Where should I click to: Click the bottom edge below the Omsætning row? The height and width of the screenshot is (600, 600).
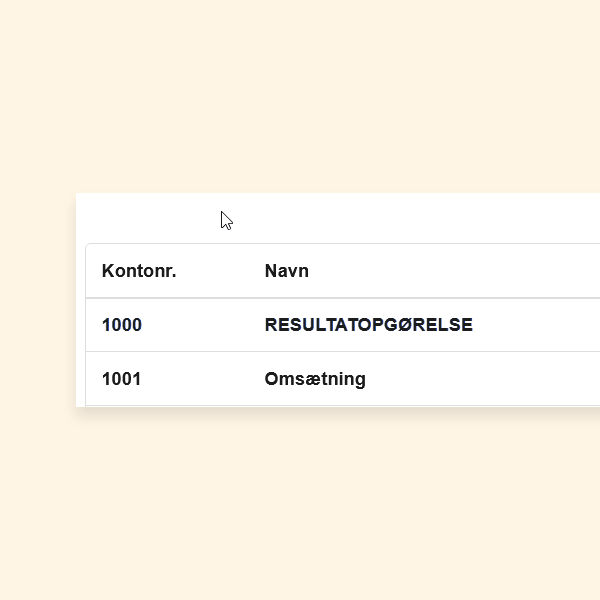point(340,405)
